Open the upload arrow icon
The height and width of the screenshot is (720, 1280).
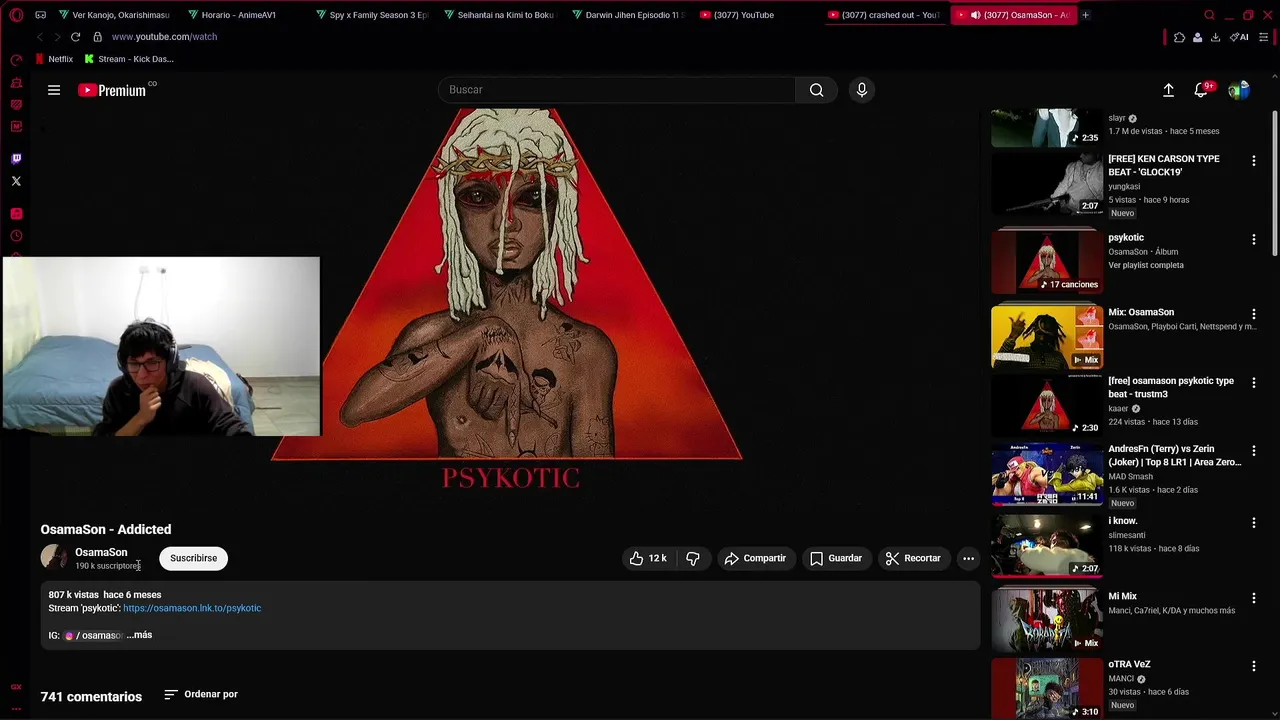point(1168,90)
